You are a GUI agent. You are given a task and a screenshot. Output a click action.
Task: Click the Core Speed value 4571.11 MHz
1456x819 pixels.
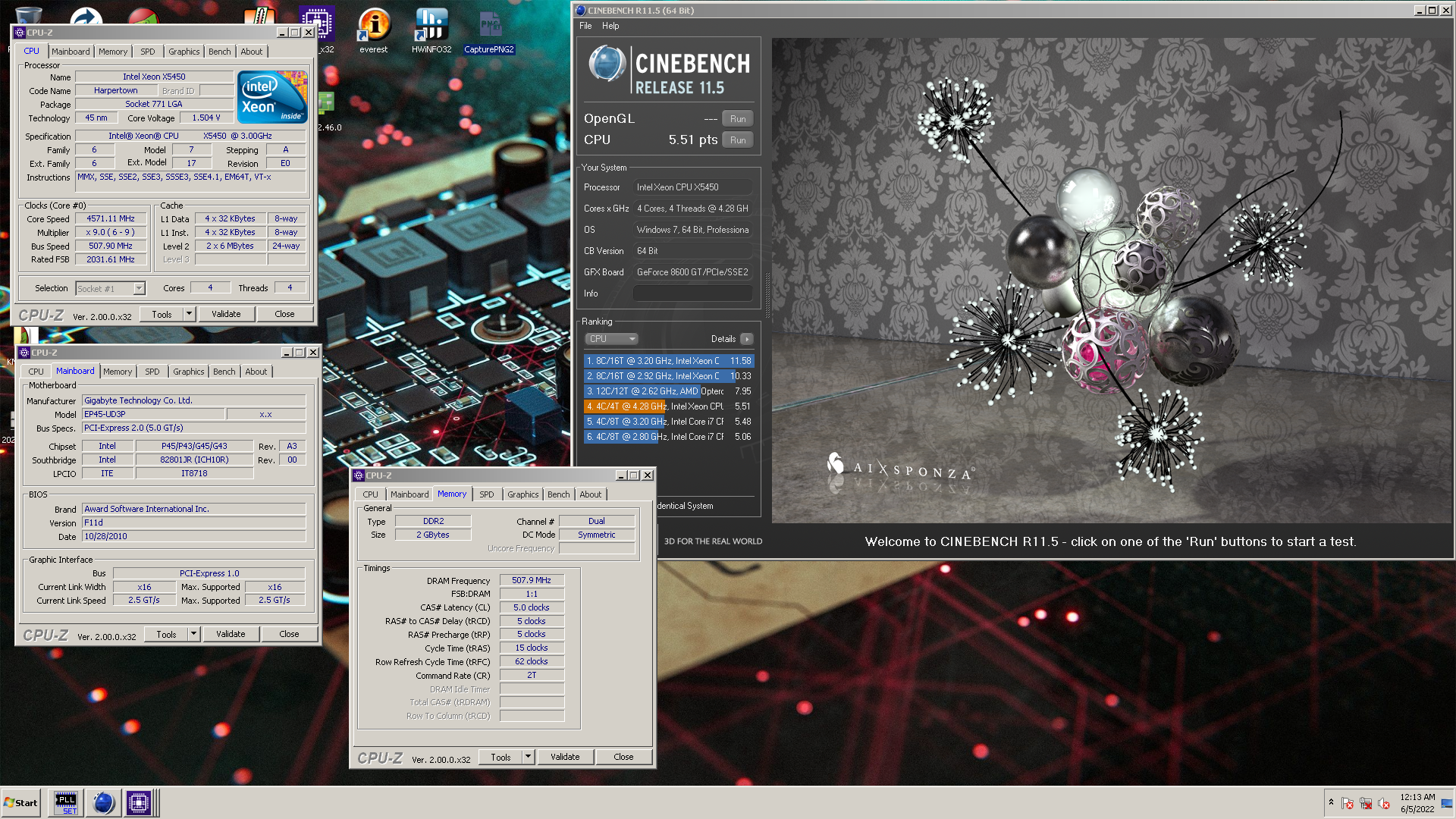click(x=111, y=218)
